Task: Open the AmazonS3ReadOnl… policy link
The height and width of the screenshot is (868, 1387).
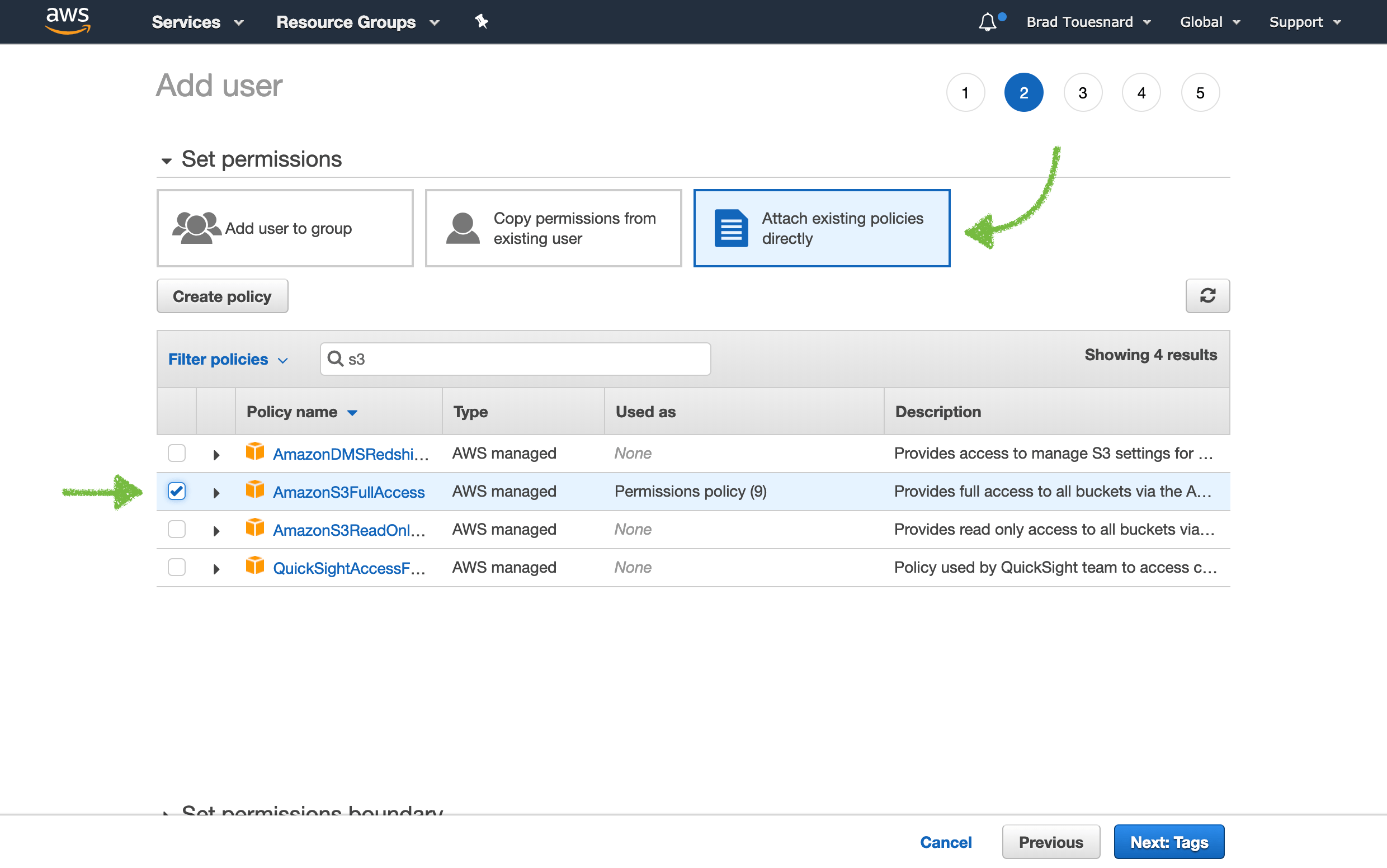Action: click(349, 530)
